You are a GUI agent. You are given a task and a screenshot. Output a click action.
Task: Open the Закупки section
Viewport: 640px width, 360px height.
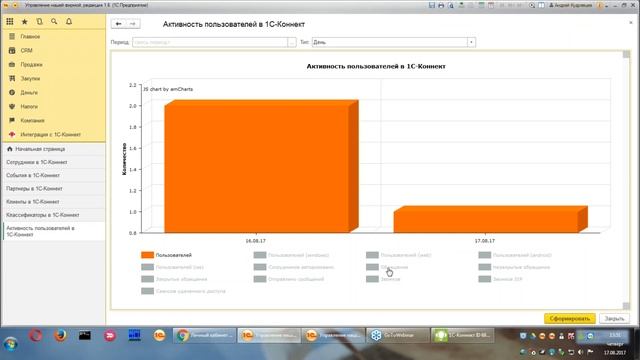(x=53, y=78)
